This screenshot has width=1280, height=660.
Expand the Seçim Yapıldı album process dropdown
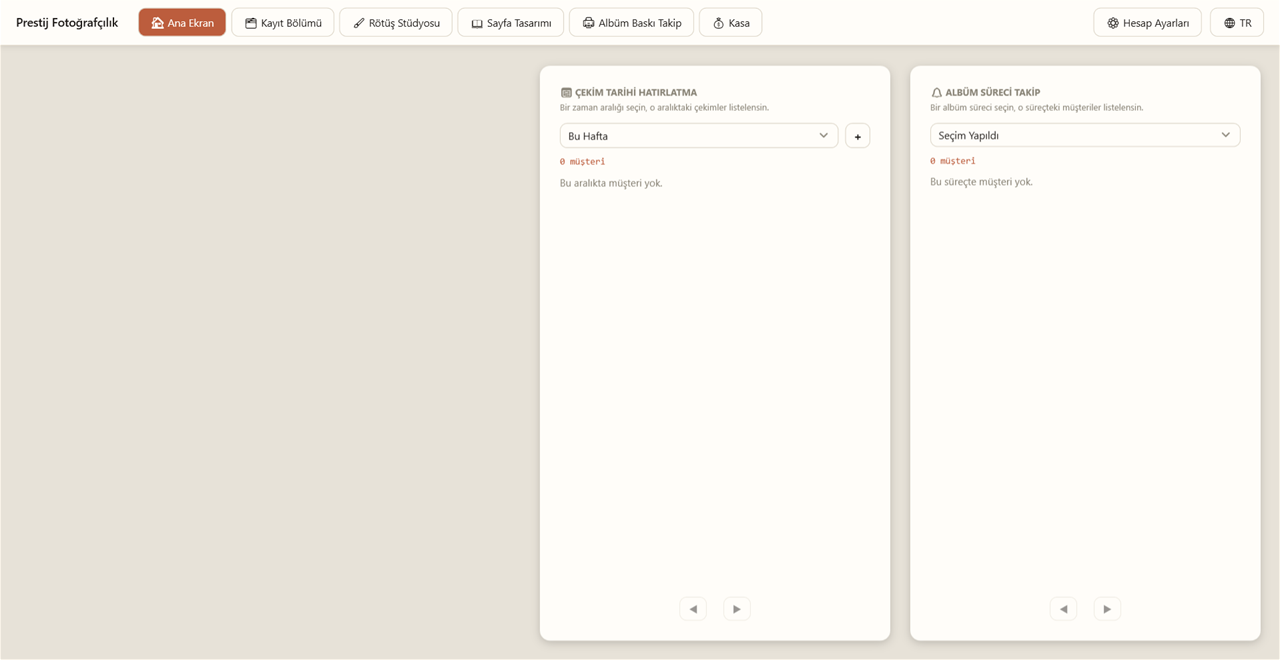pyautogui.click(x=1085, y=135)
